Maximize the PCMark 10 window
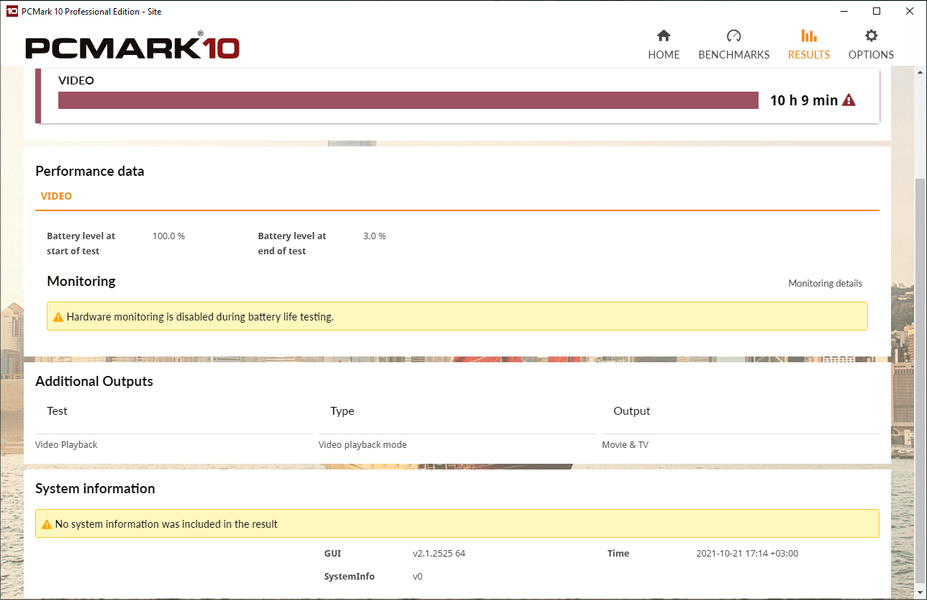 coord(877,11)
